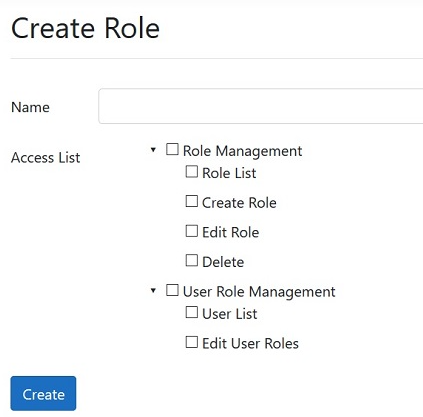Image resolution: width=423 pixels, height=417 pixels.
Task: Click into the Name input field
Action: (261, 106)
